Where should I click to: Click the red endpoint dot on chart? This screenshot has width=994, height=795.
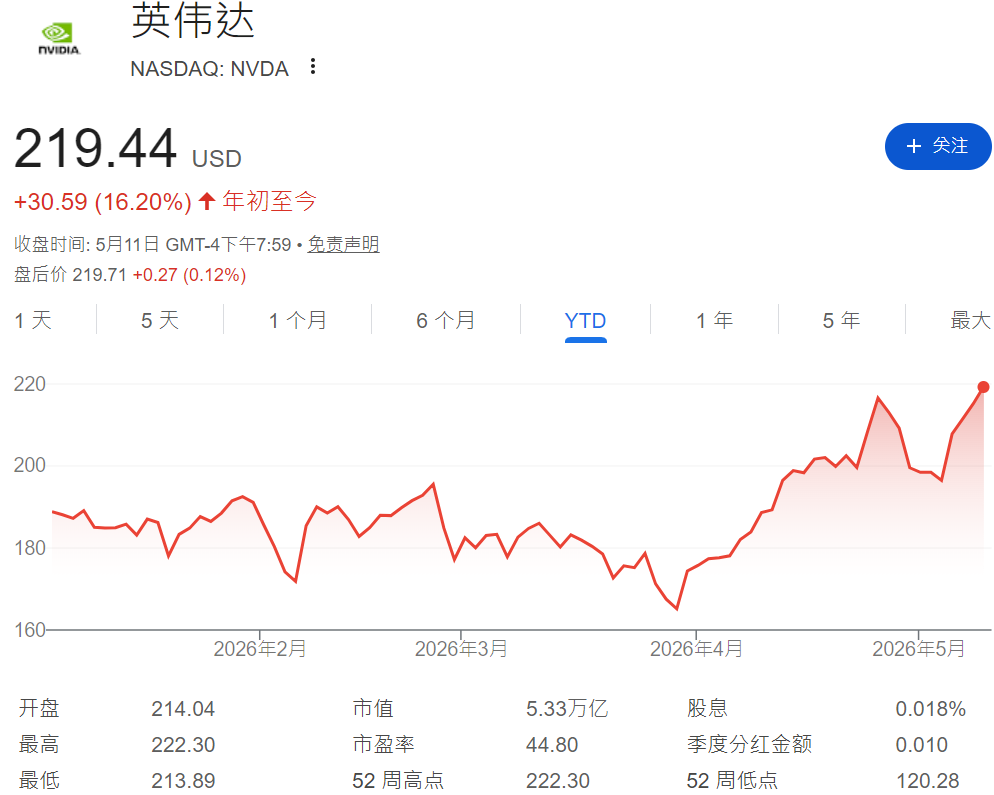(983, 387)
